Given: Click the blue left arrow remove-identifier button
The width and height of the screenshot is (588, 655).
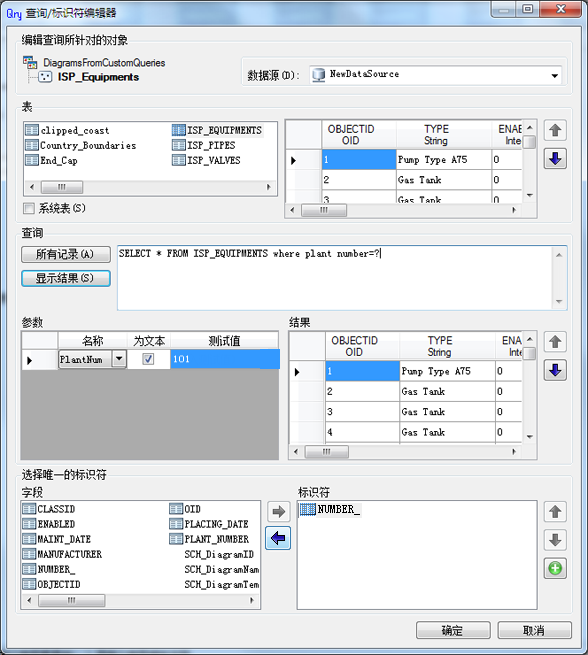Looking at the screenshot, I should point(278,538).
